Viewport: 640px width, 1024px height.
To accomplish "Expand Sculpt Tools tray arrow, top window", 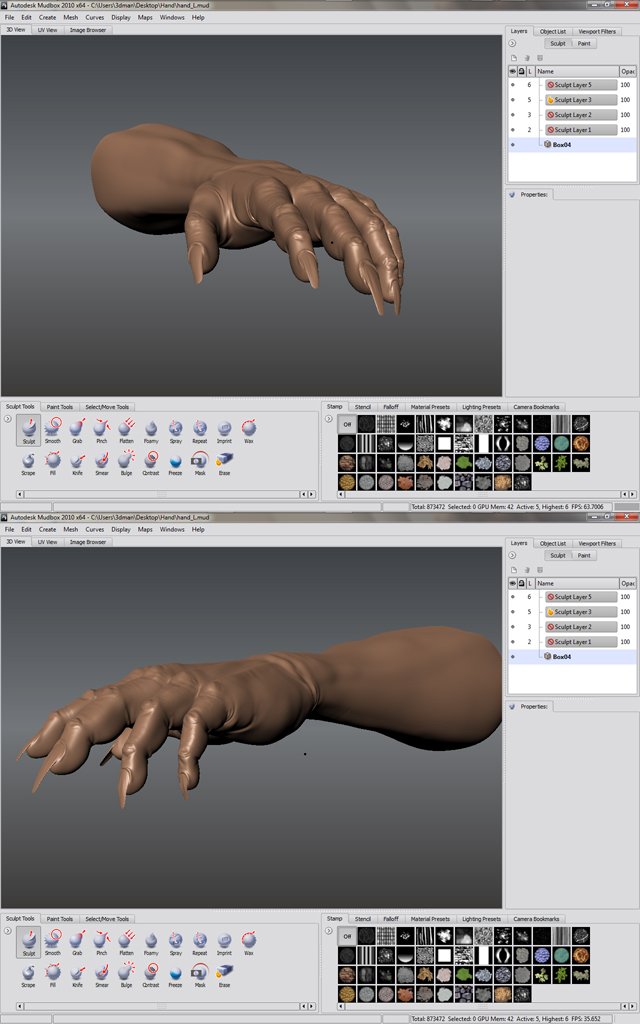I will tap(8, 419).
